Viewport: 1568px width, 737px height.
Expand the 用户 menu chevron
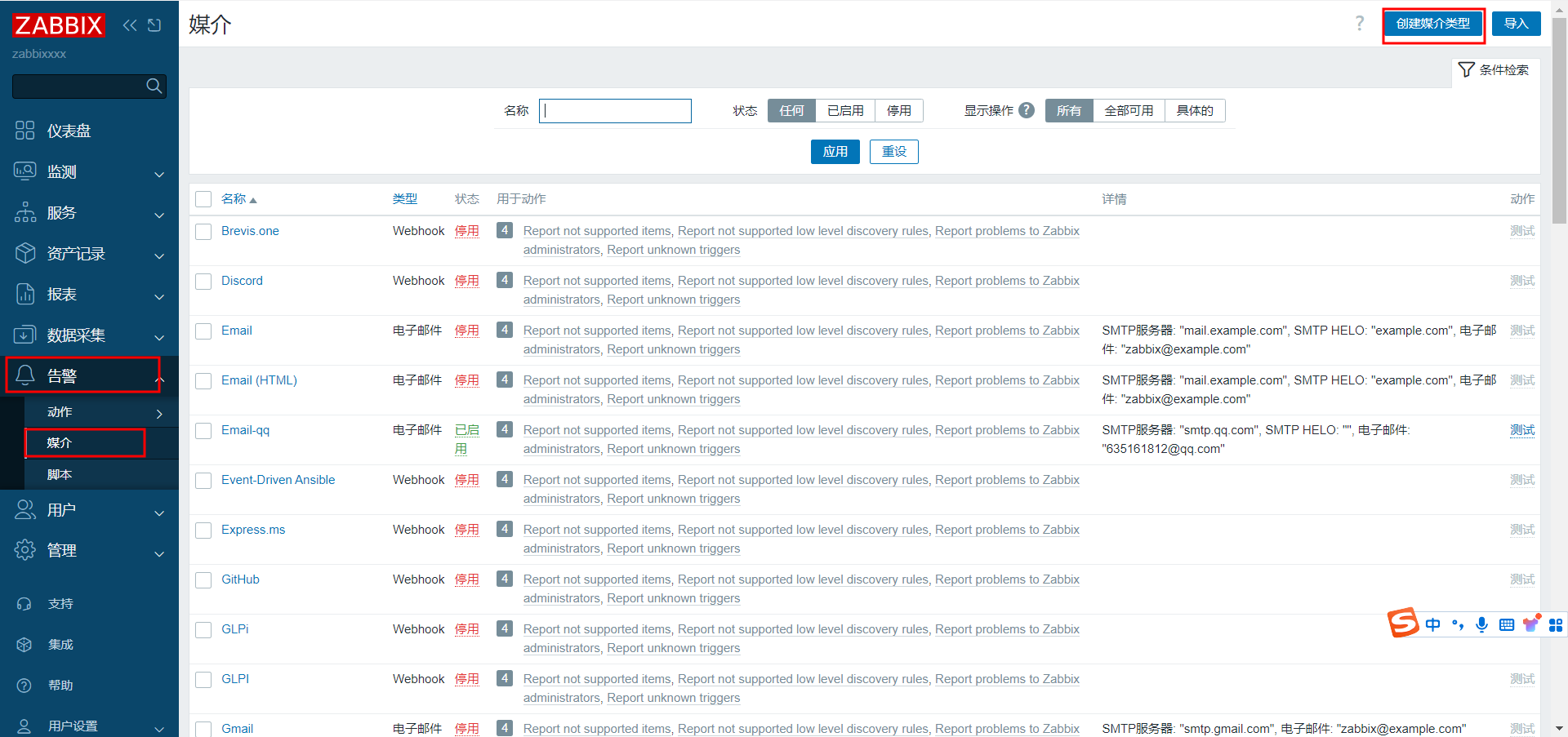pos(159,513)
